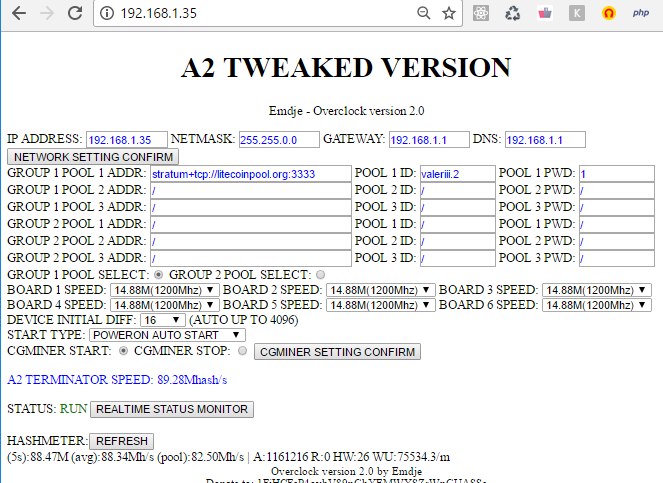This screenshot has width=663, height=483.
Task: Click the Network Setting Confirm button
Action: click(x=94, y=157)
